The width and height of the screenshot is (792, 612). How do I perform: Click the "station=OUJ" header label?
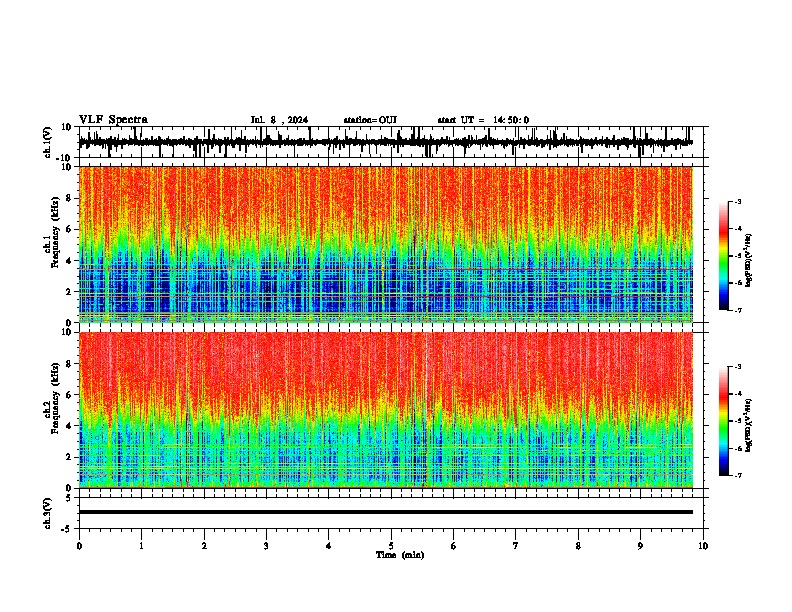coord(370,120)
